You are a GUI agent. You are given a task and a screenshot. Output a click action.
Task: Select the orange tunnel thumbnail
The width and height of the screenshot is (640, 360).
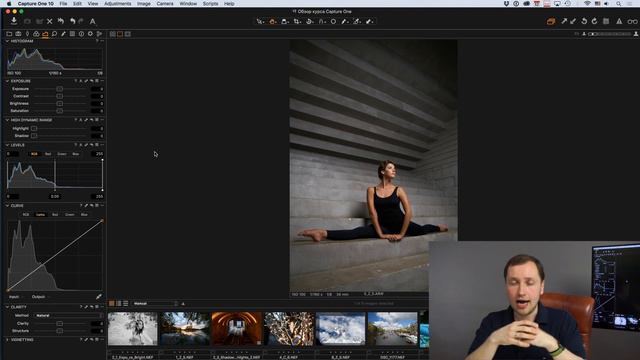tap(237, 329)
